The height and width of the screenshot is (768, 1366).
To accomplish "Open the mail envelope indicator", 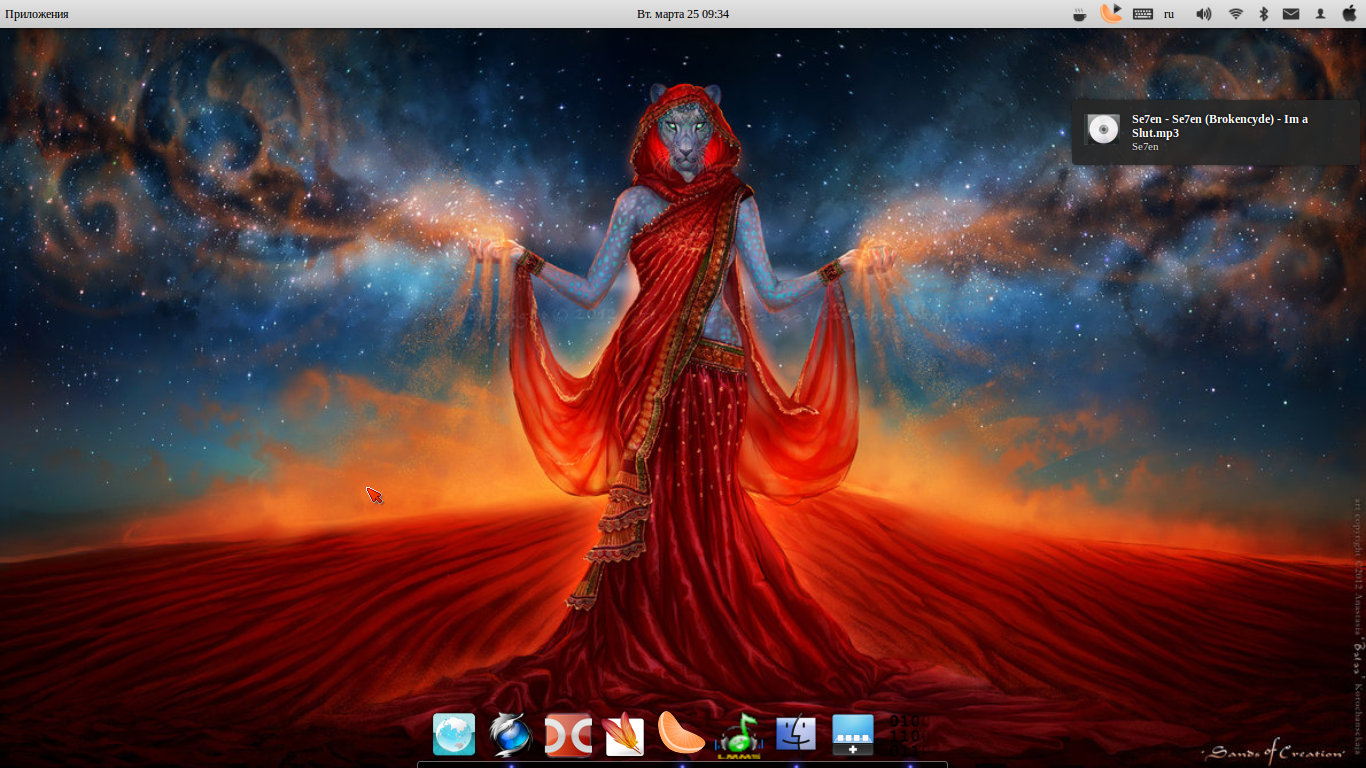I will tap(1291, 14).
